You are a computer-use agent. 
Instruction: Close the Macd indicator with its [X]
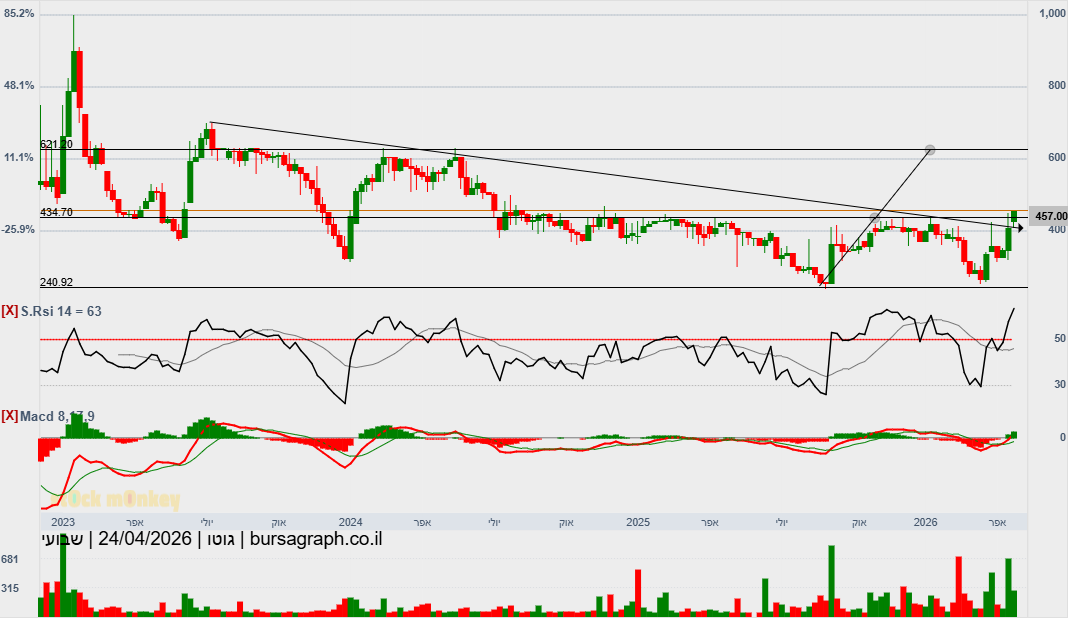point(10,416)
